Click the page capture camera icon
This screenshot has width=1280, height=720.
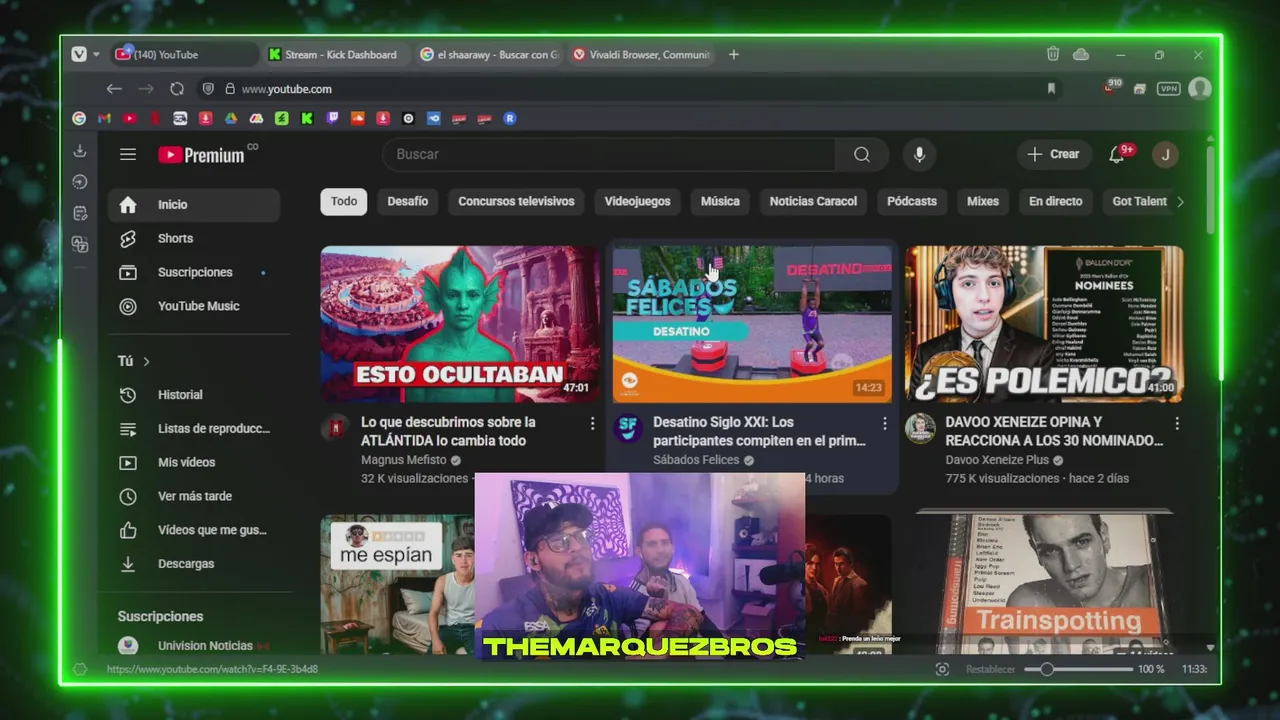pyautogui.click(x=942, y=669)
